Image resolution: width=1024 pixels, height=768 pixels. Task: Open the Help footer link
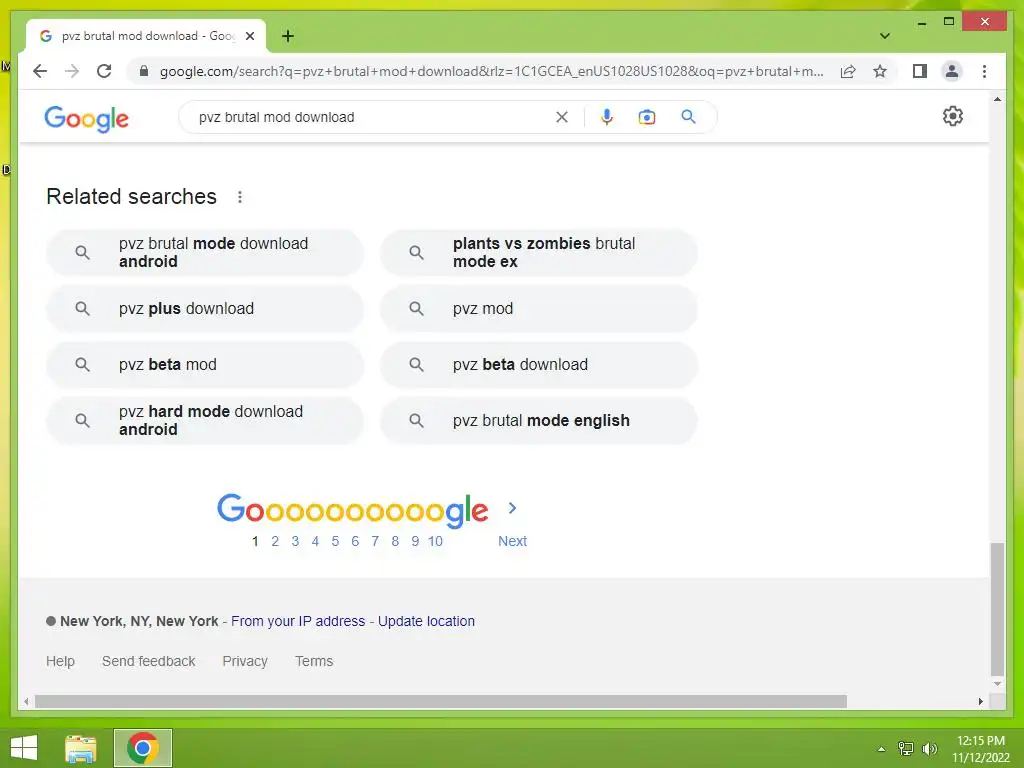(60, 661)
